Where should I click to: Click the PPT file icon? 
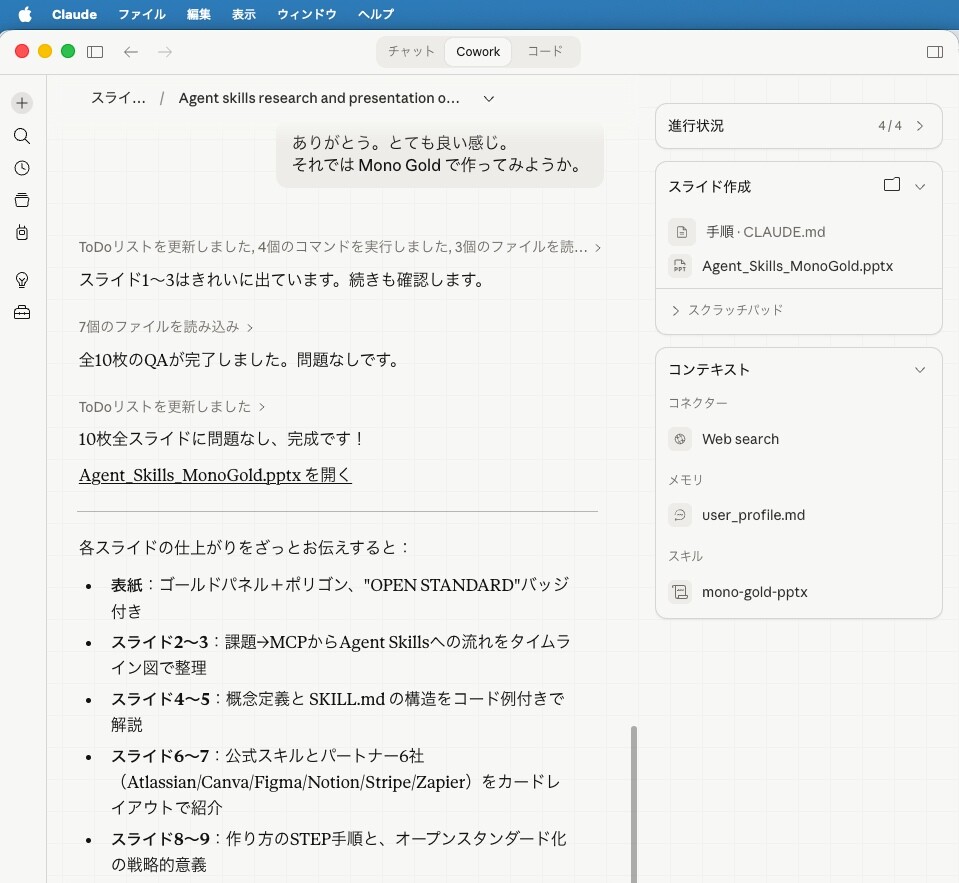coord(680,266)
